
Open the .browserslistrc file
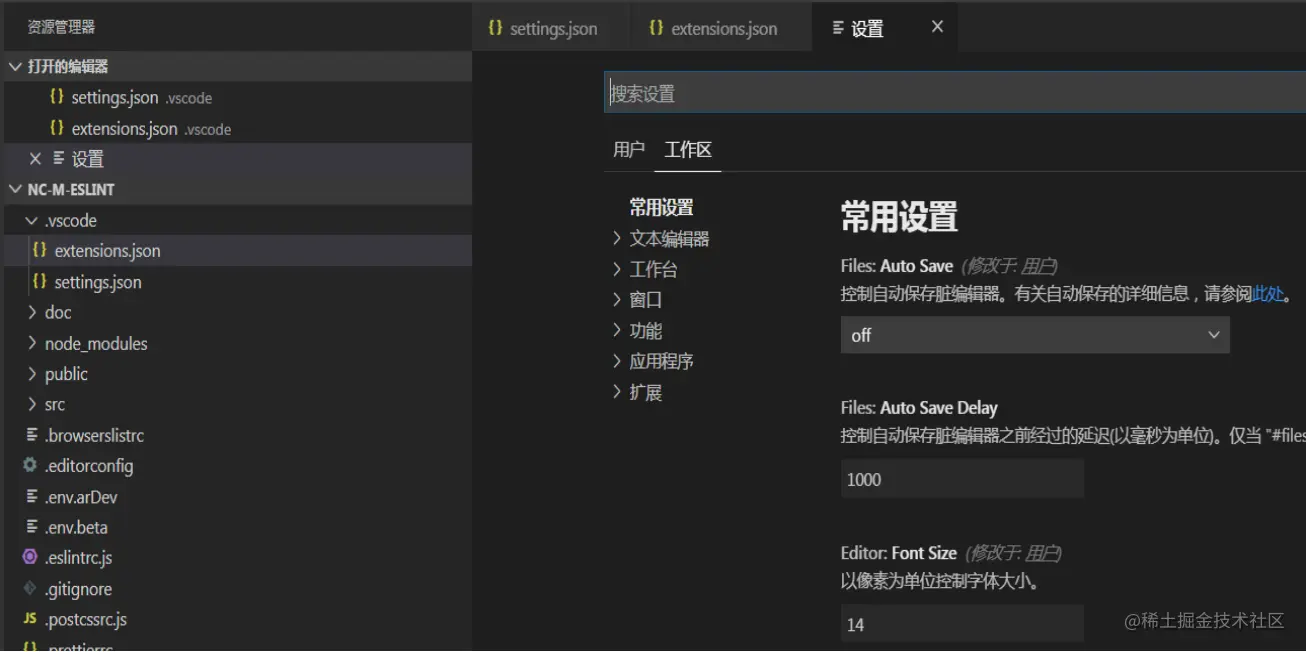238,435
